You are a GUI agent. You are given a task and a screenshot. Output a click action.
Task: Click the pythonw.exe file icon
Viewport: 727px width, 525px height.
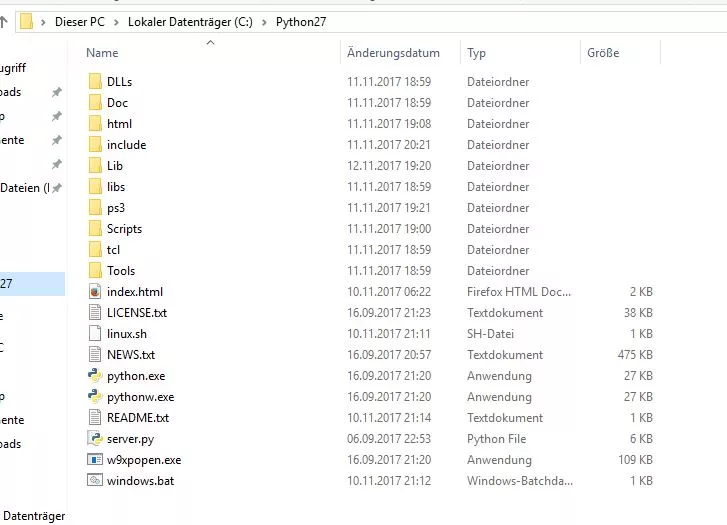95,397
